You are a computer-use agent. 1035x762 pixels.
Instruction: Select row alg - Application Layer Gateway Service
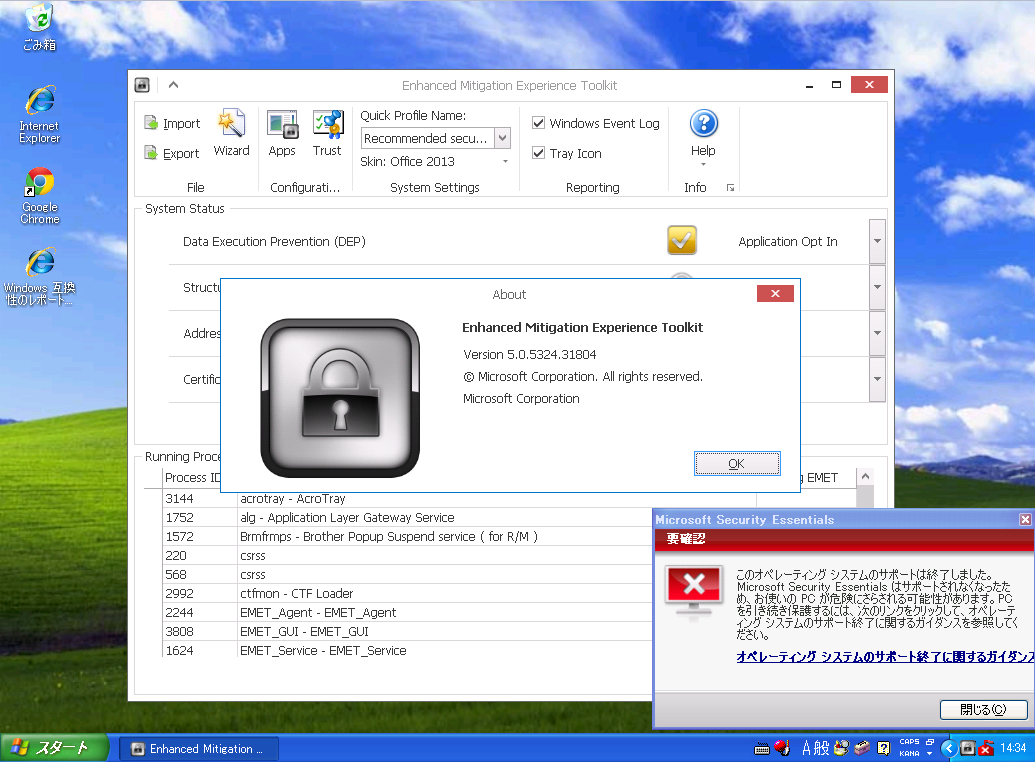point(407,518)
